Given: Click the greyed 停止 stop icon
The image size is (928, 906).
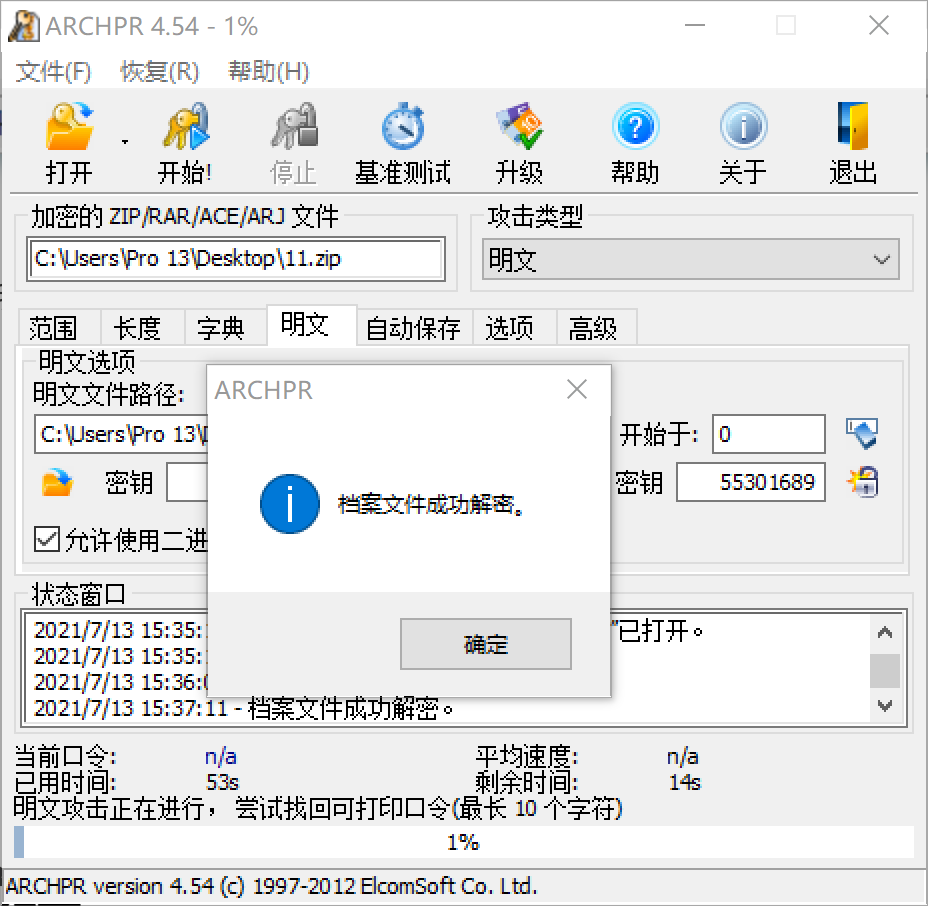Looking at the screenshot, I should coord(294,126).
